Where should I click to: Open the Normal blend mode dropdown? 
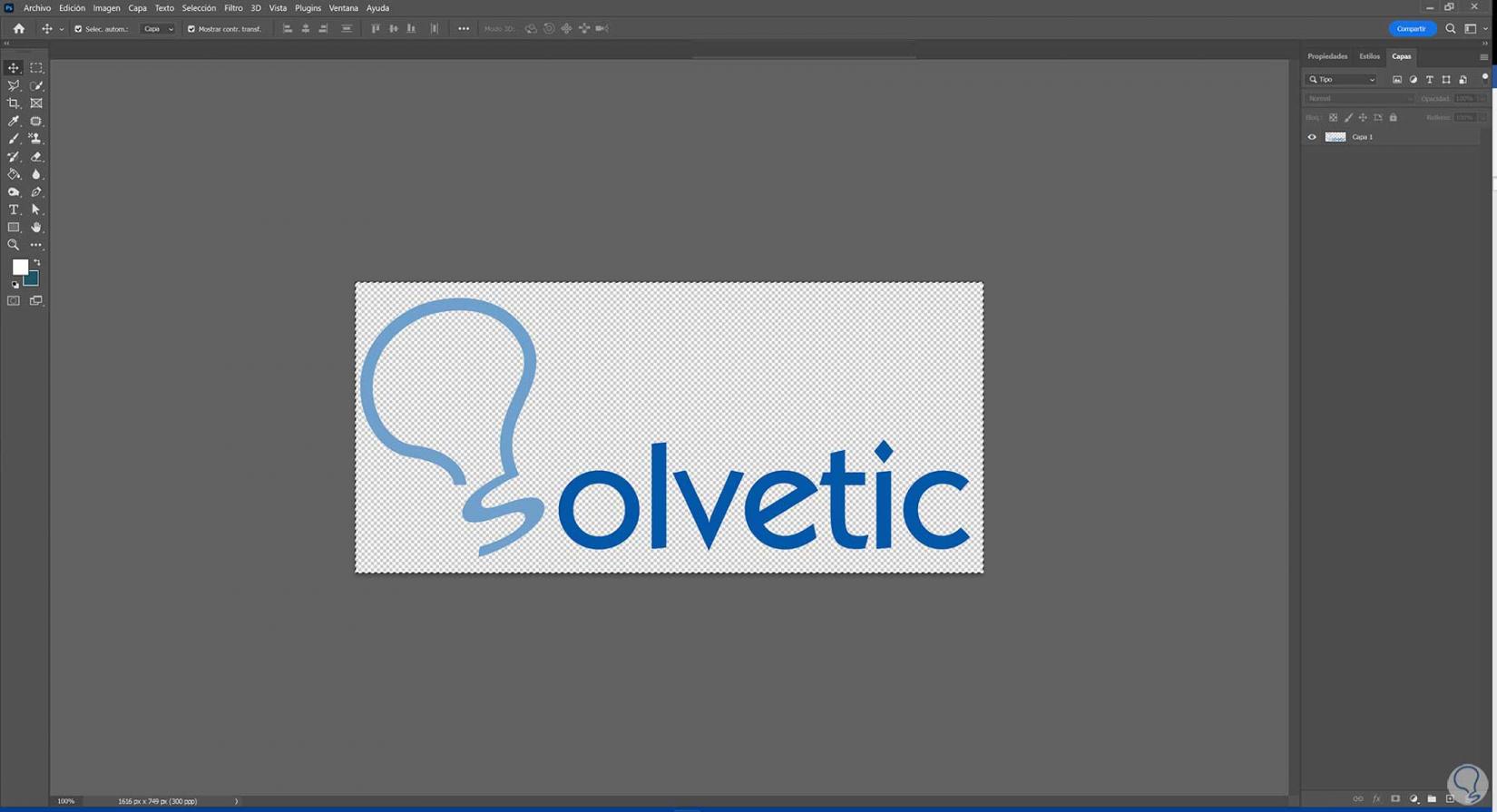pyautogui.click(x=1359, y=98)
